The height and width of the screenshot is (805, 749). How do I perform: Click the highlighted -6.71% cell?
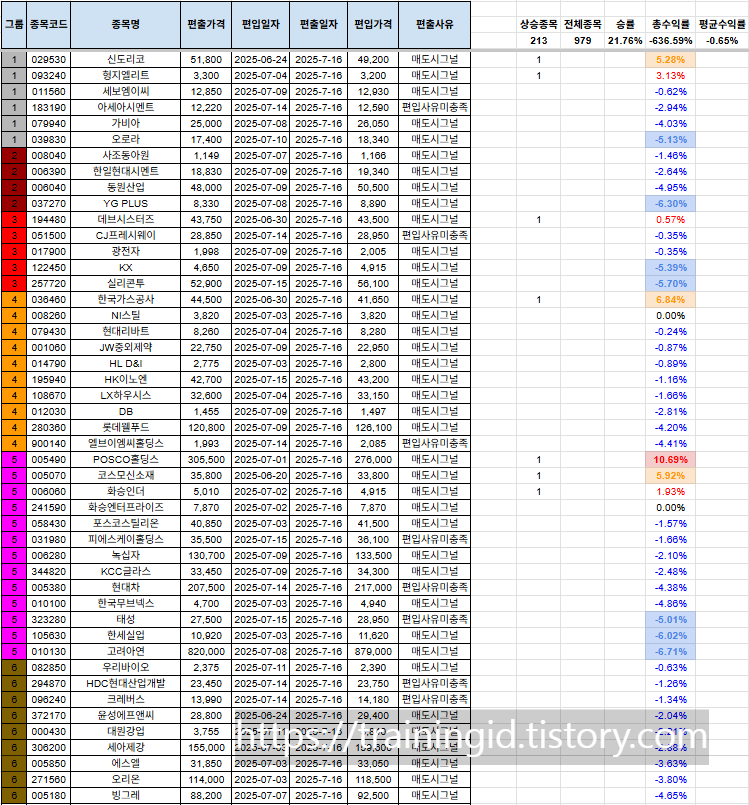point(670,651)
